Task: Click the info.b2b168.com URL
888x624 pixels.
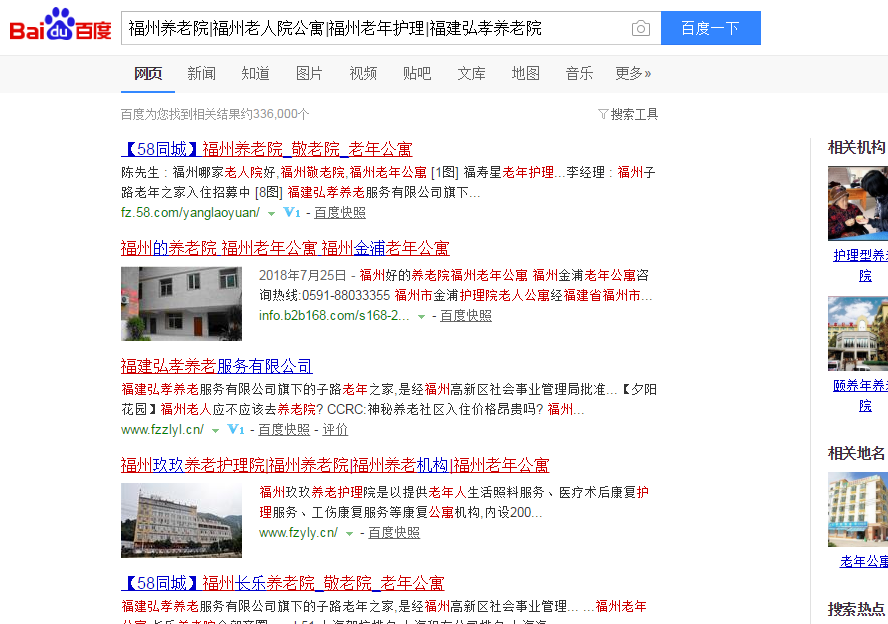Action: [x=334, y=316]
